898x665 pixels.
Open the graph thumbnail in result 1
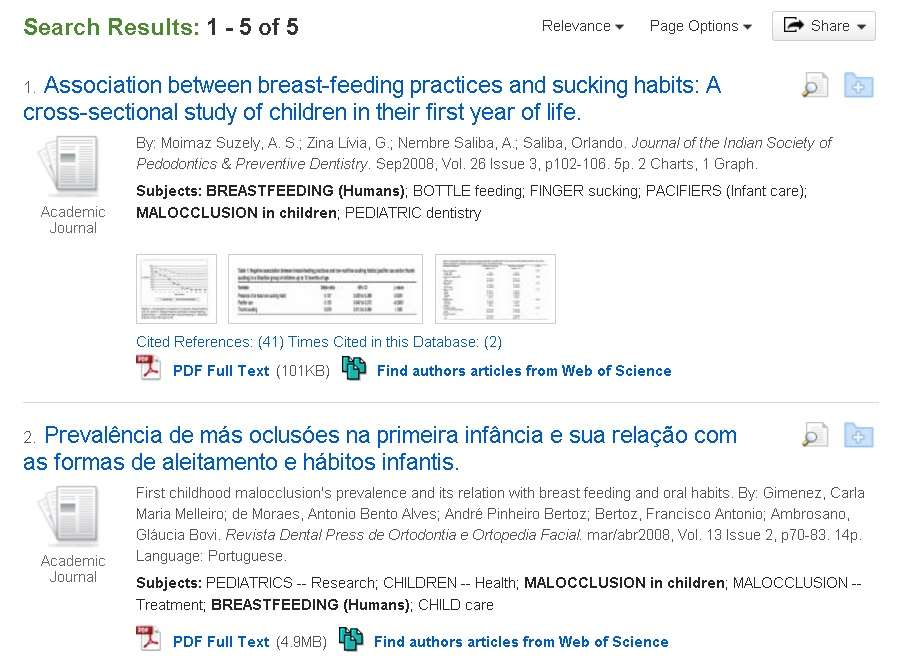coord(176,289)
